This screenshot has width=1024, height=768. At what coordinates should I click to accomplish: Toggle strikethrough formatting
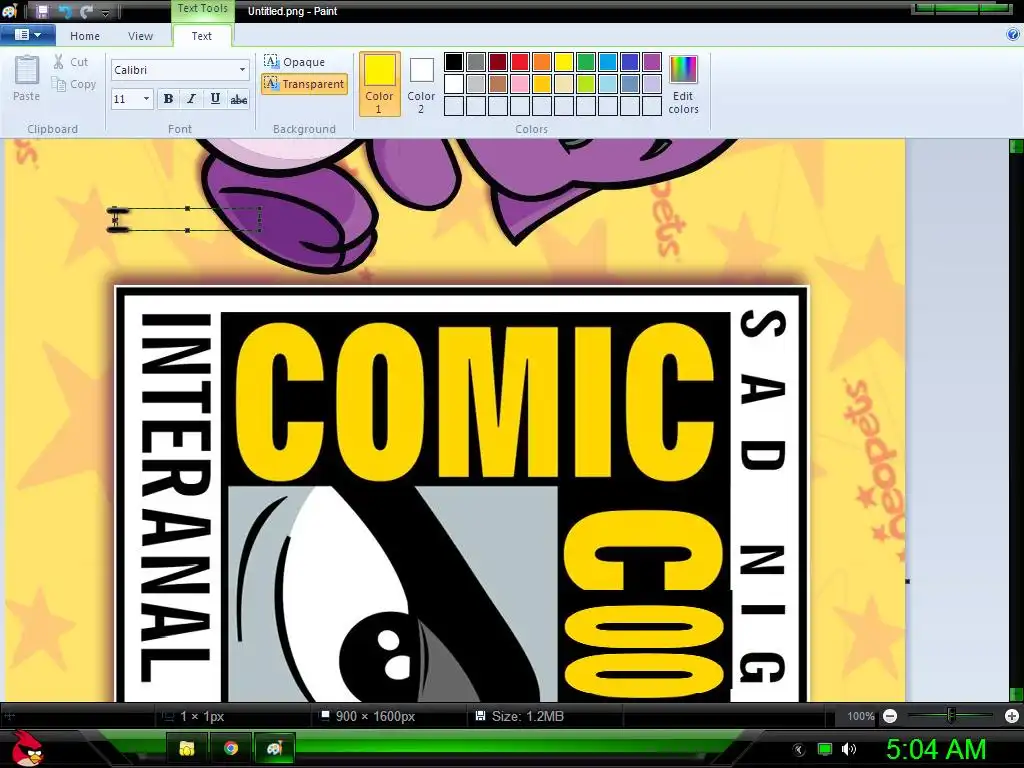coord(239,99)
